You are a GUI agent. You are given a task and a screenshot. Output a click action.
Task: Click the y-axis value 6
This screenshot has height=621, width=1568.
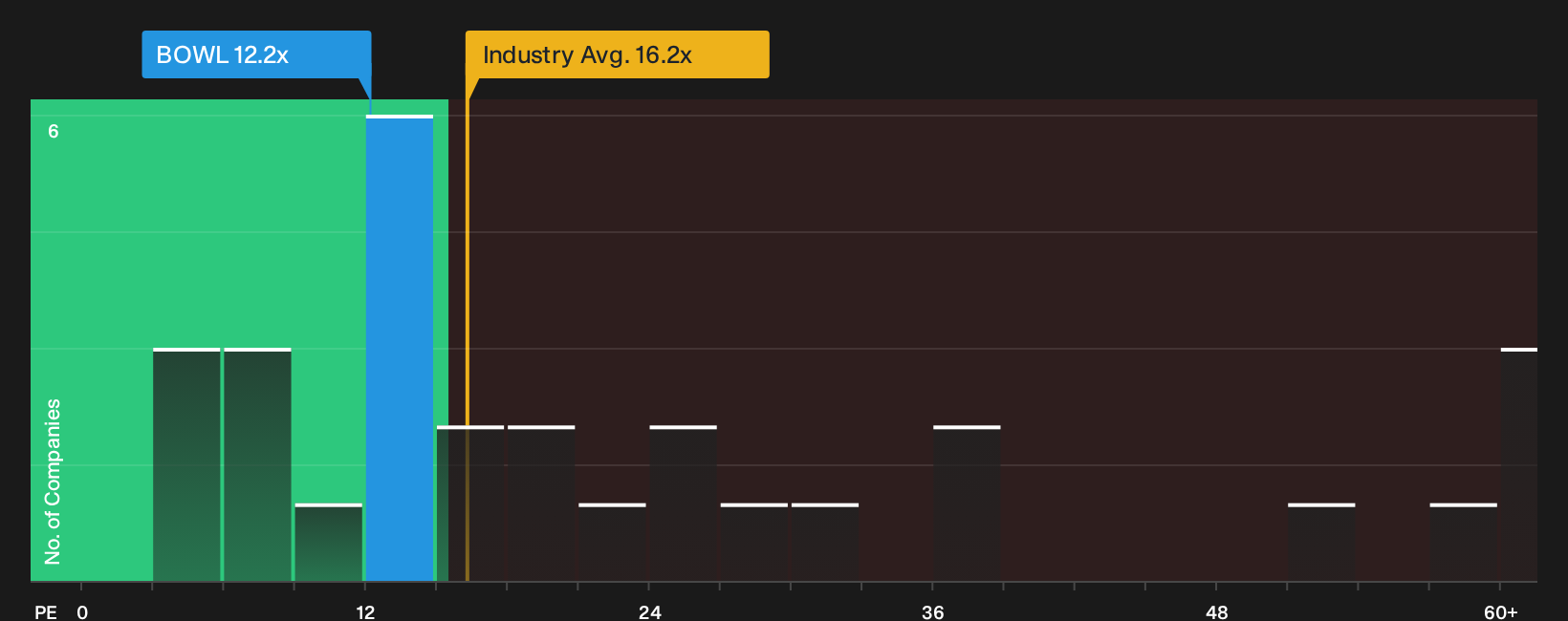click(54, 131)
